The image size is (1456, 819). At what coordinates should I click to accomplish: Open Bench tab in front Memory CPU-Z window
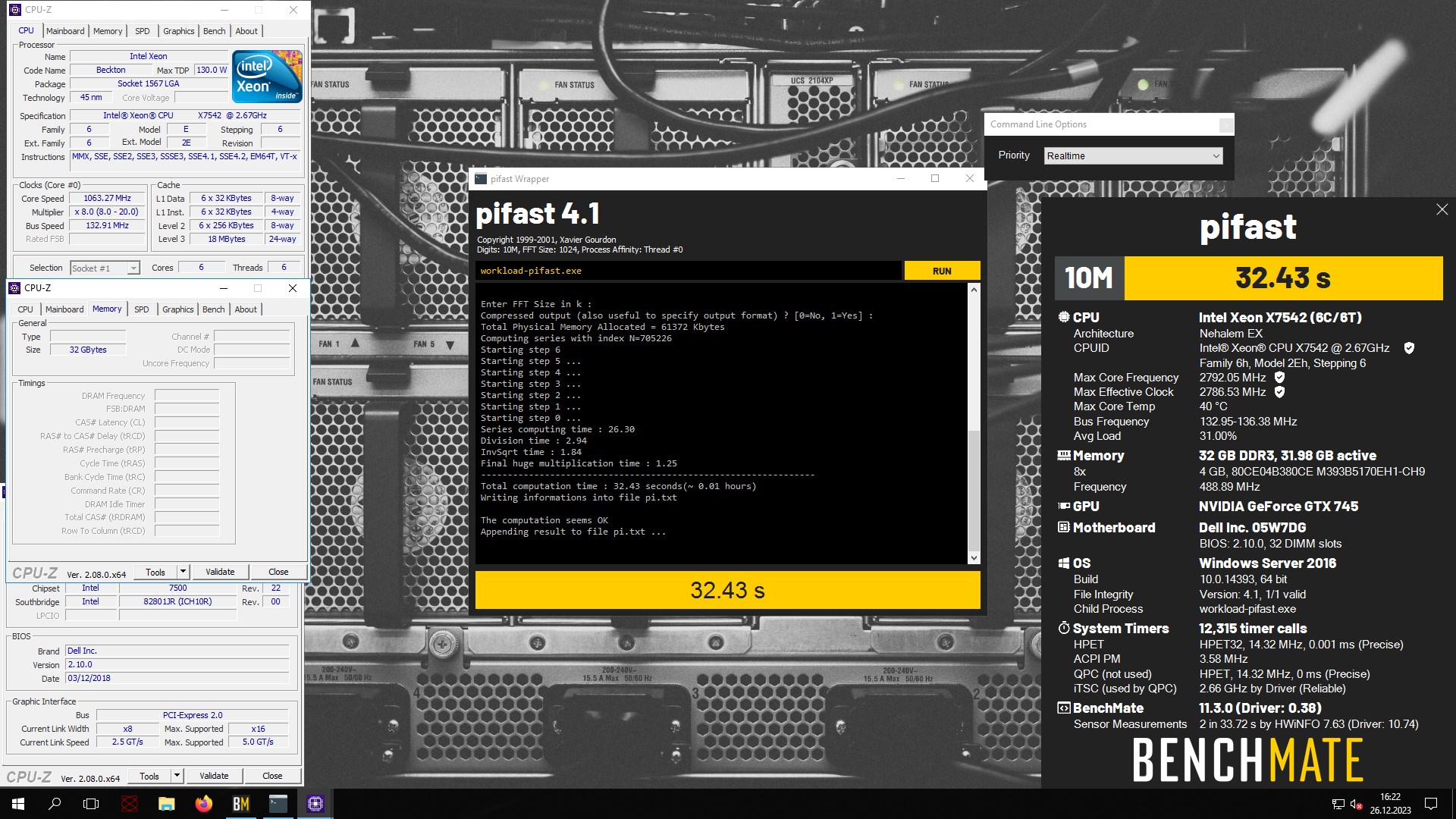pos(214,309)
